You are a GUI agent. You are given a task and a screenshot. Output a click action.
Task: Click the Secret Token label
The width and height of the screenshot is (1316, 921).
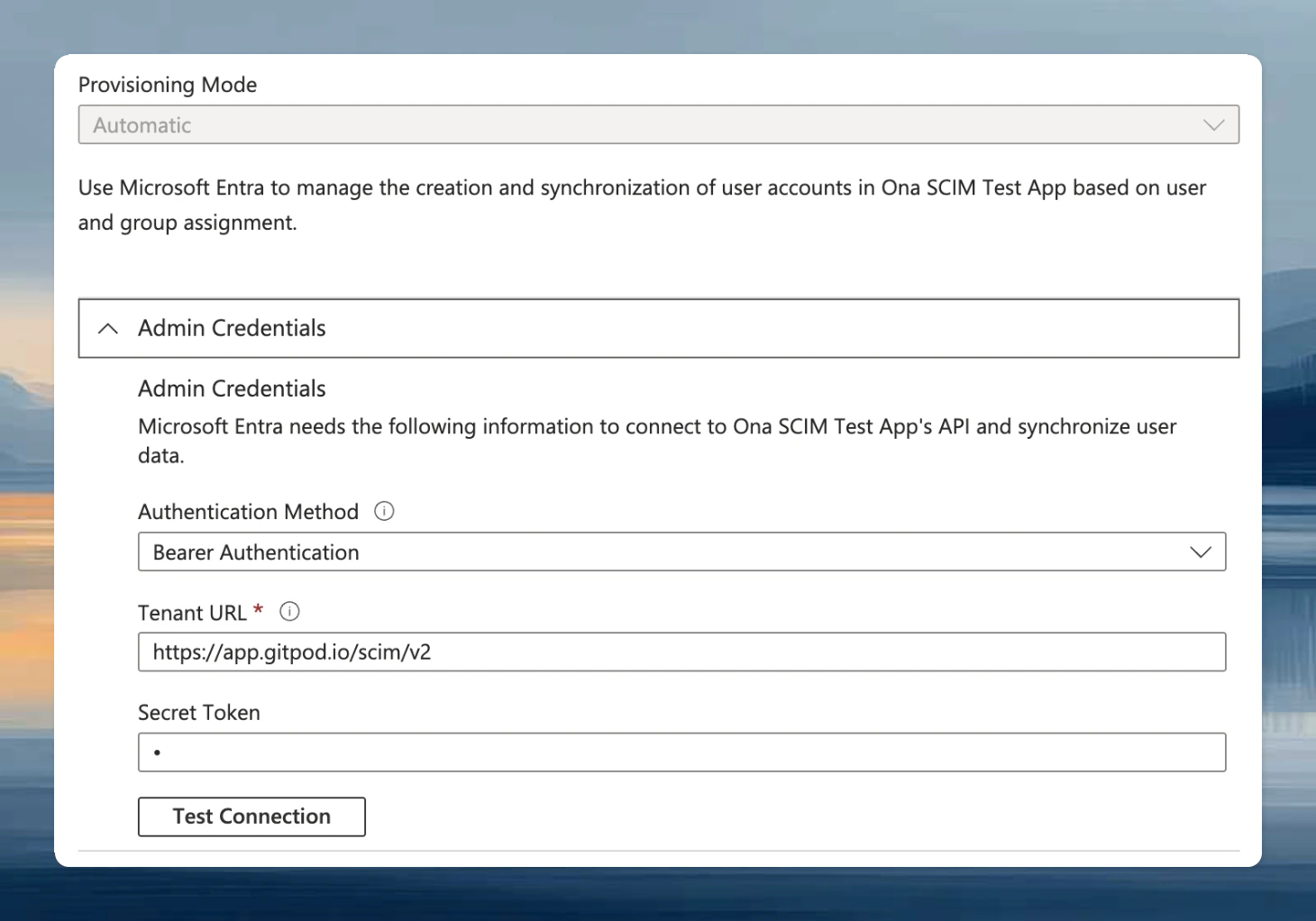coord(198,712)
